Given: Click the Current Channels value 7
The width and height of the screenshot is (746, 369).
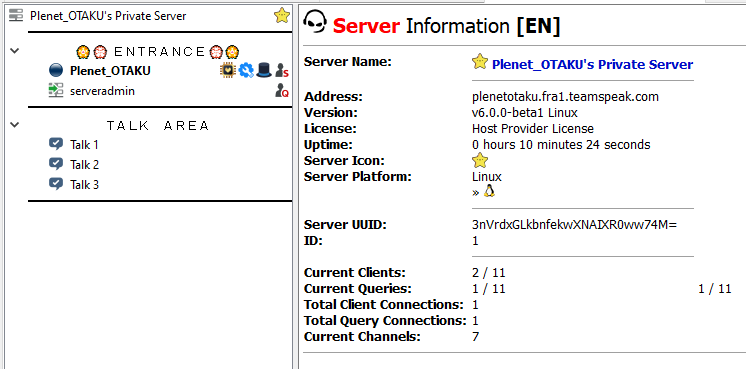Looking at the screenshot, I should (x=475, y=337).
